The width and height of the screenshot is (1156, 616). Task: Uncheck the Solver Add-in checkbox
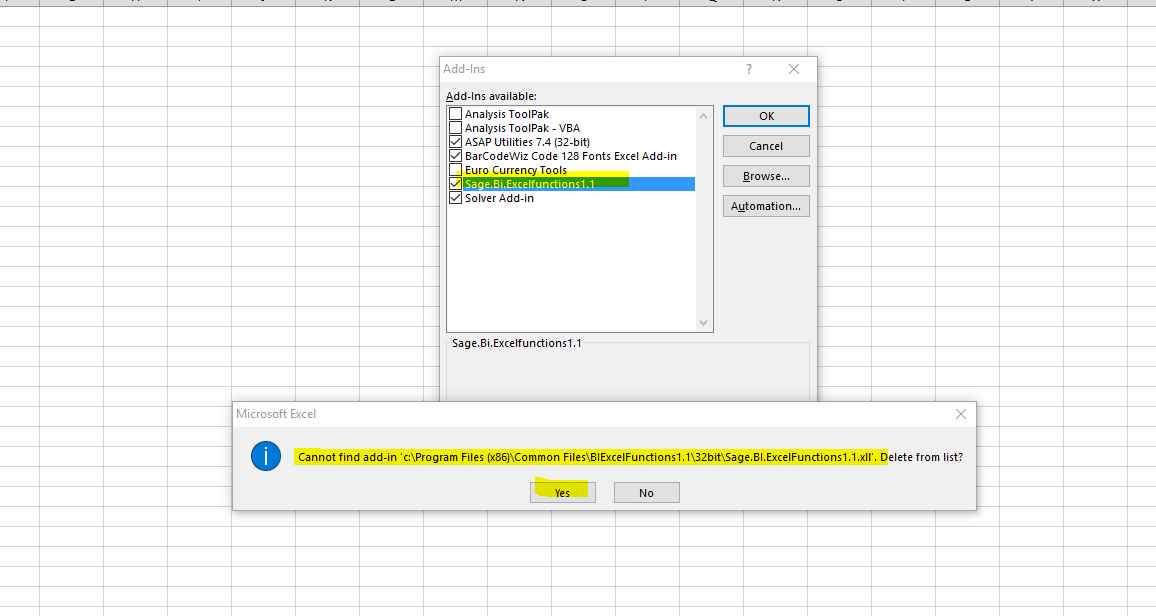[x=456, y=198]
